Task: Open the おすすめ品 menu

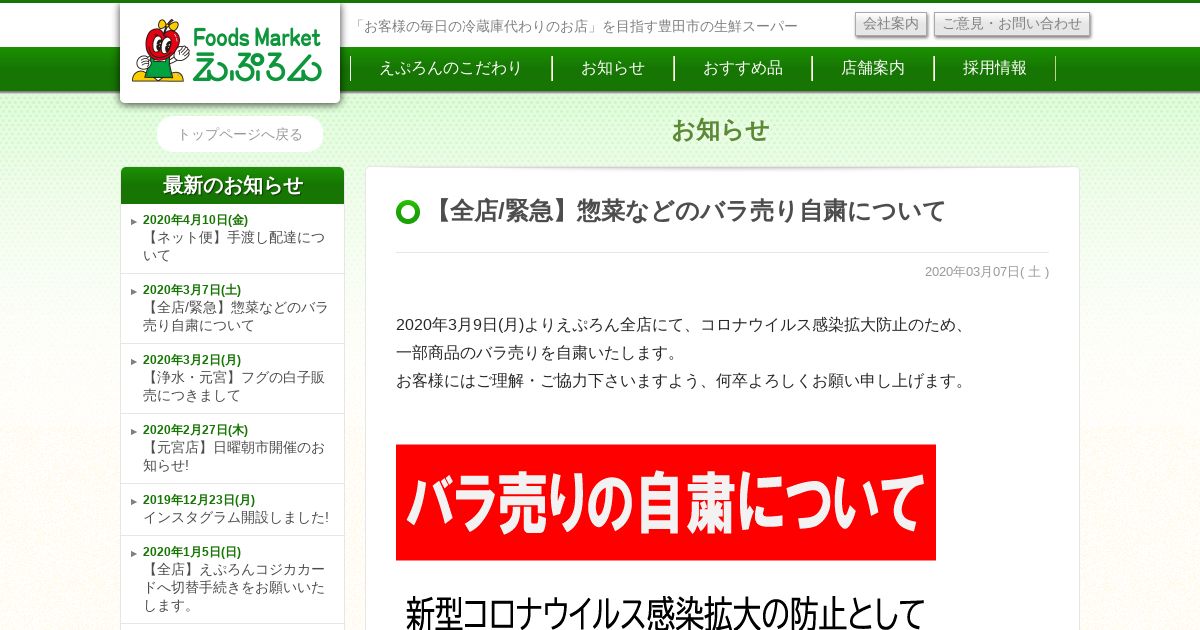Action: pos(743,68)
